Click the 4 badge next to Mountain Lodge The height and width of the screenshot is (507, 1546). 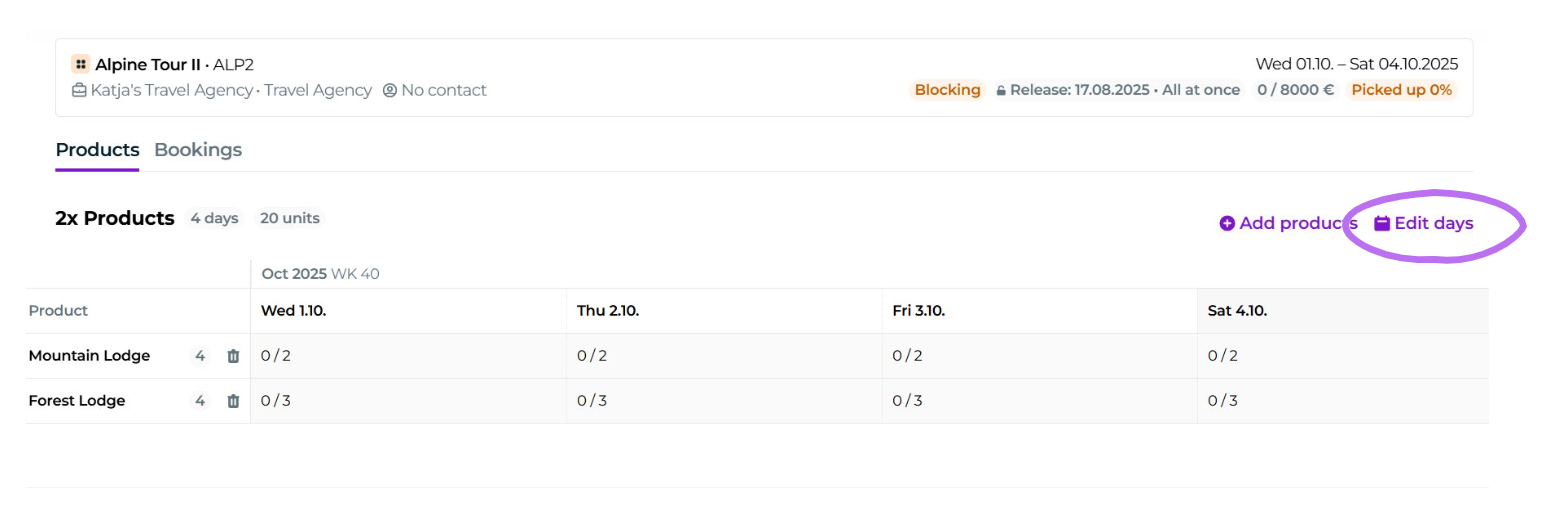200,356
